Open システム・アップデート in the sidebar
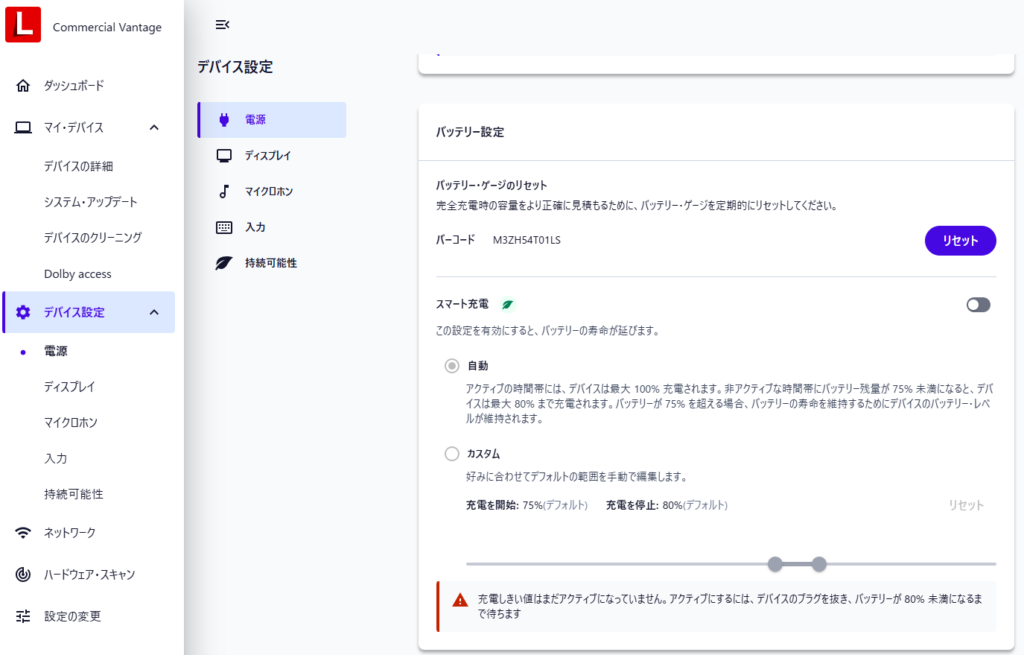The image size is (1024, 655). pos(90,202)
